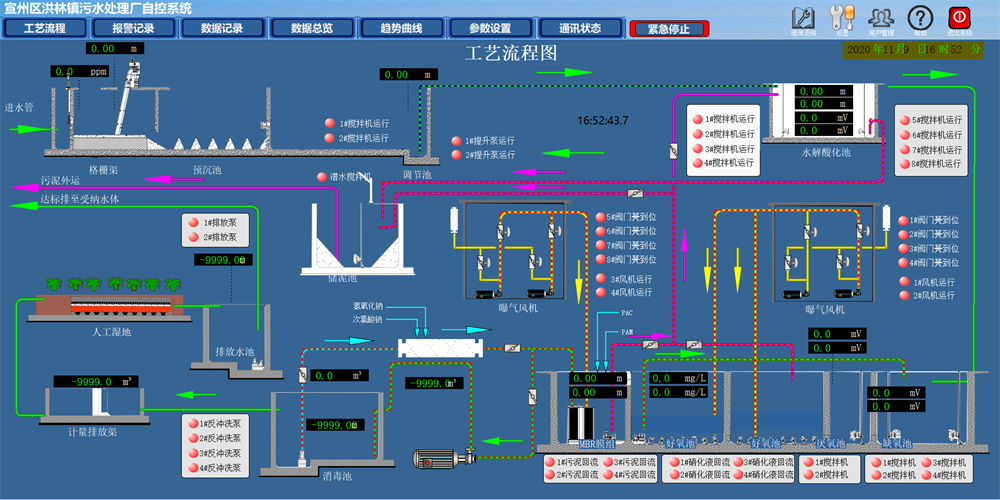Viewport: 1000px width, 500px height.
Task: Click the 1#反冲洗泵 indicator lamp
Action: point(193,423)
